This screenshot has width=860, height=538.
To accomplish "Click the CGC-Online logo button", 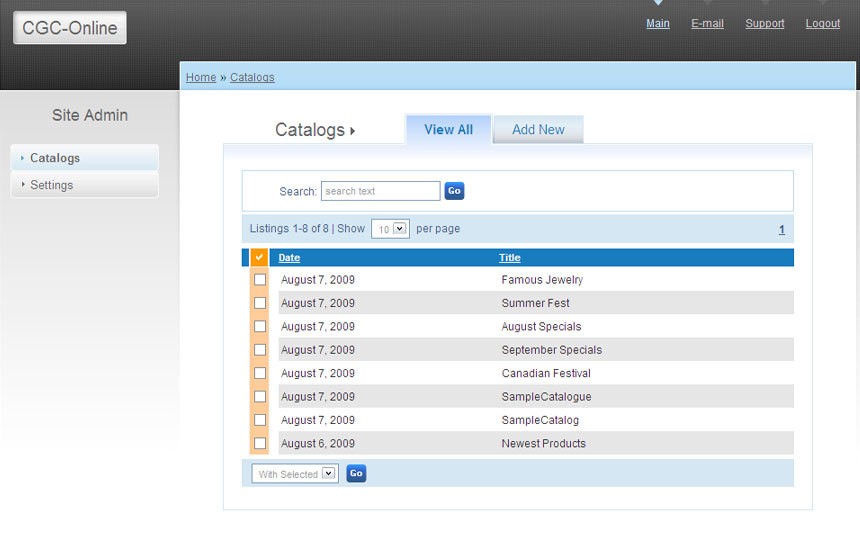I will (x=70, y=27).
